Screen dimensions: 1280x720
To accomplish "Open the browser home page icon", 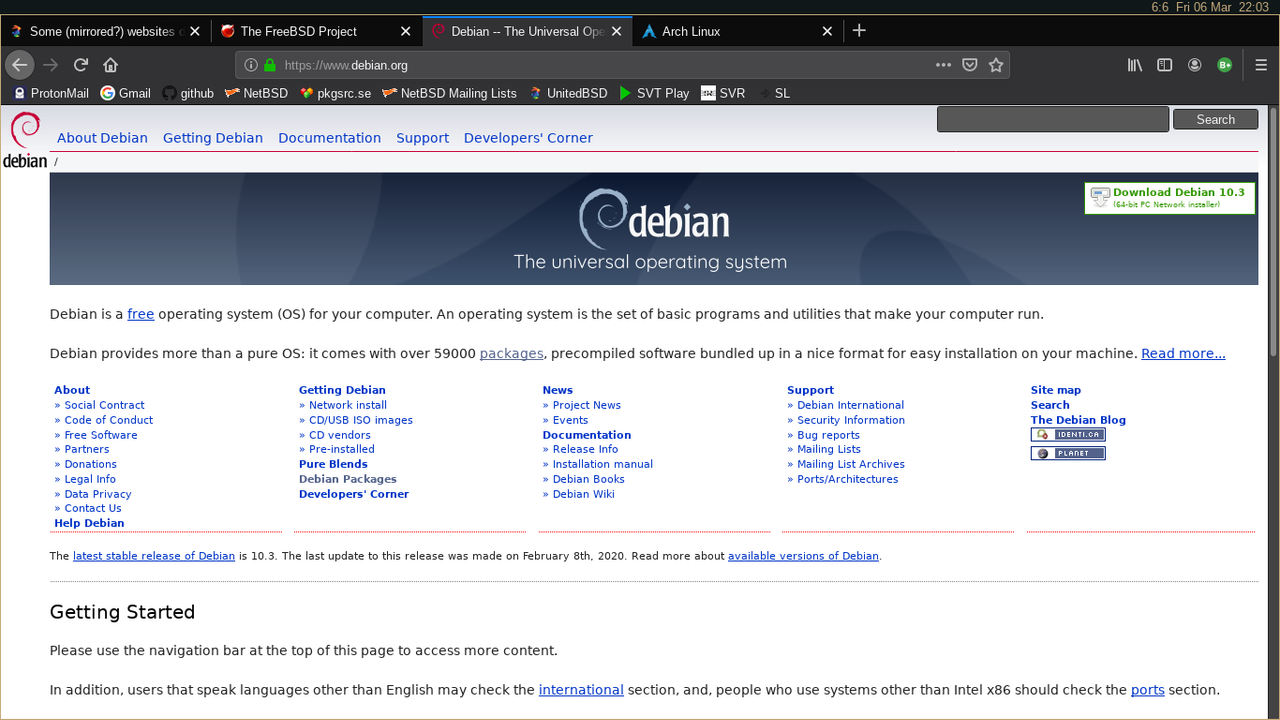I will pyautogui.click(x=111, y=65).
